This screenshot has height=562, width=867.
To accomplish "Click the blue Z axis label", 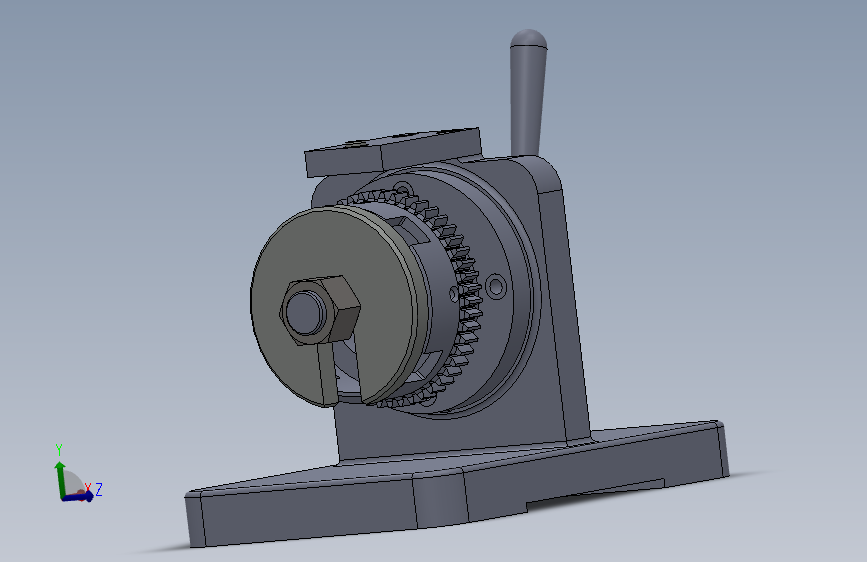I will point(98,490).
